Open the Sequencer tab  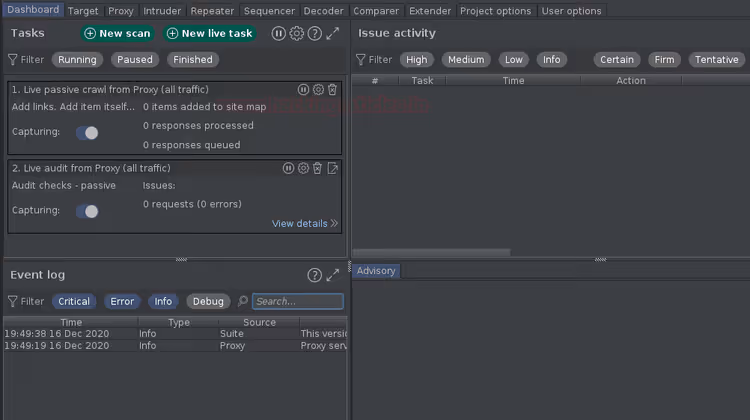269,11
